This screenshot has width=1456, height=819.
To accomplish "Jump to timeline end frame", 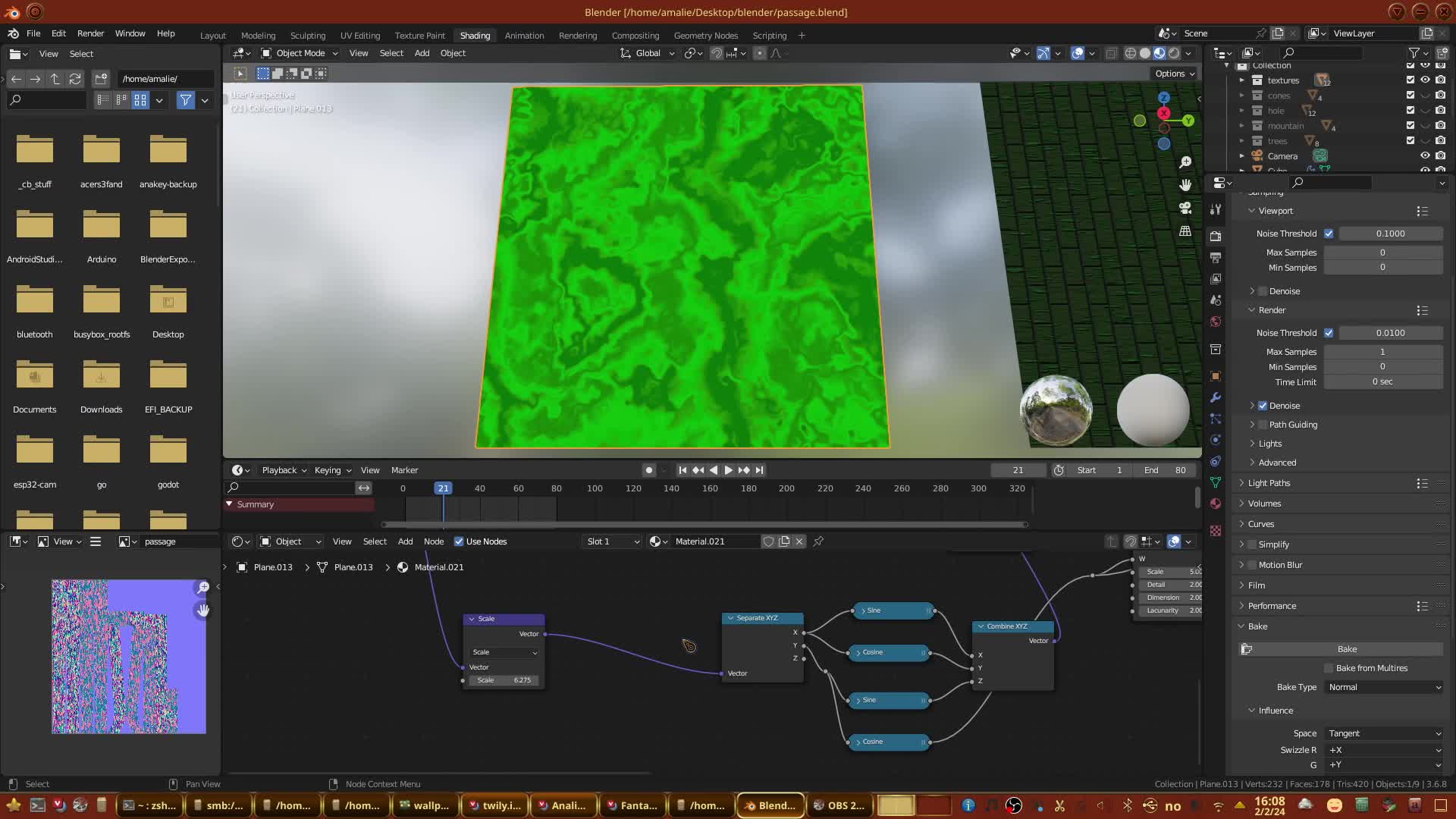I will click(760, 470).
